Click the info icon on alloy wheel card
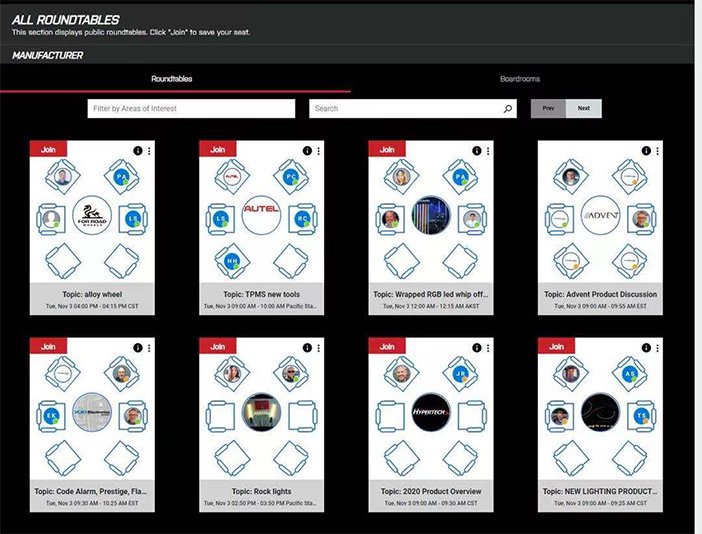702x534 pixels. tap(137, 151)
